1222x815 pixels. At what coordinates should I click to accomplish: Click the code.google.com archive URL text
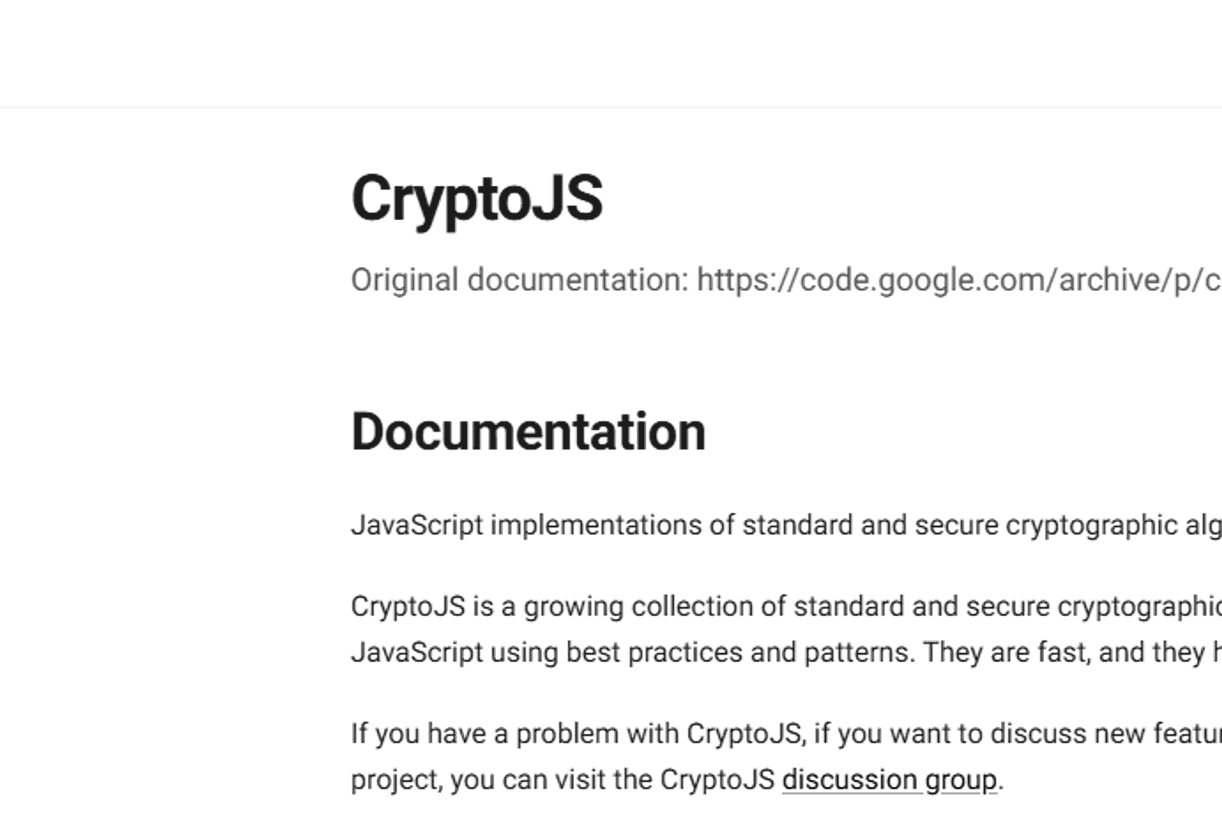pos(959,281)
